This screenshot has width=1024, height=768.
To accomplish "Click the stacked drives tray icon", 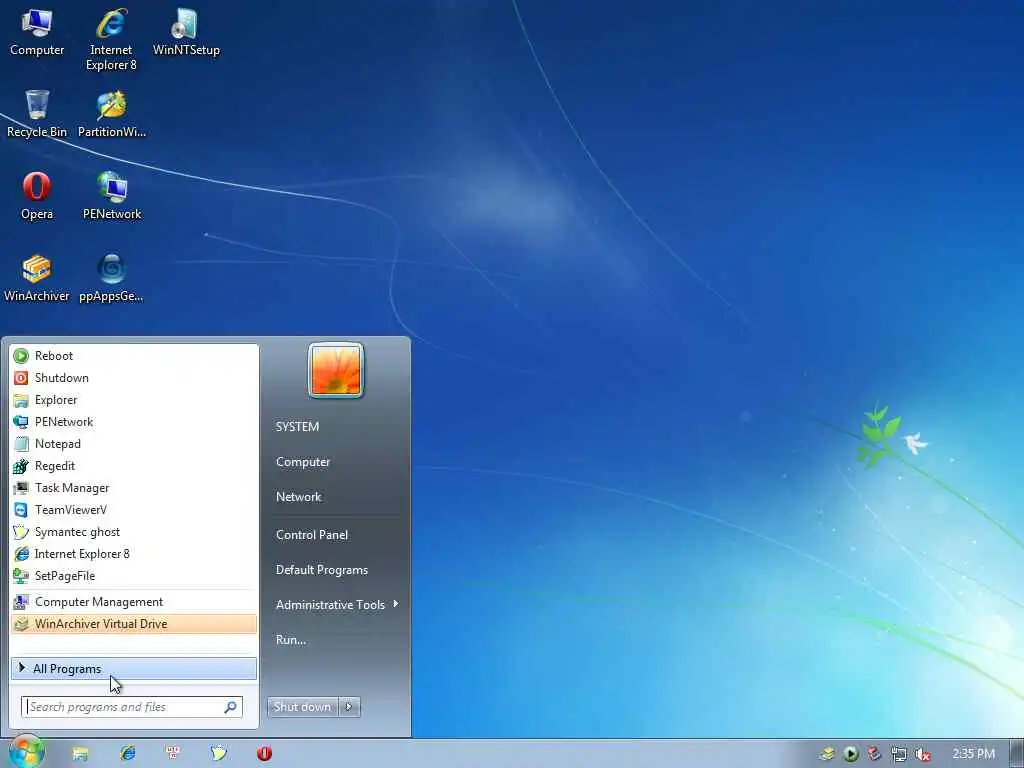I will coord(827,754).
